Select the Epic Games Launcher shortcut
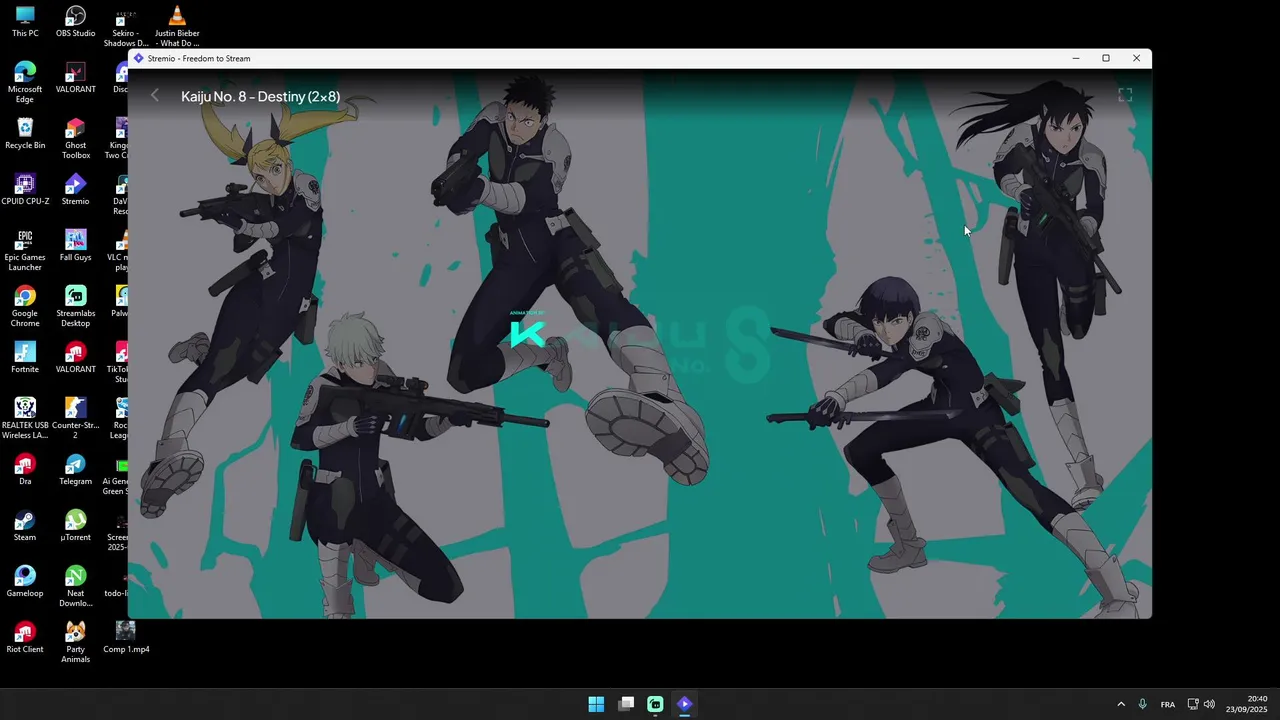Viewport: 1280px width, 720px height. [x=25, y=251]
